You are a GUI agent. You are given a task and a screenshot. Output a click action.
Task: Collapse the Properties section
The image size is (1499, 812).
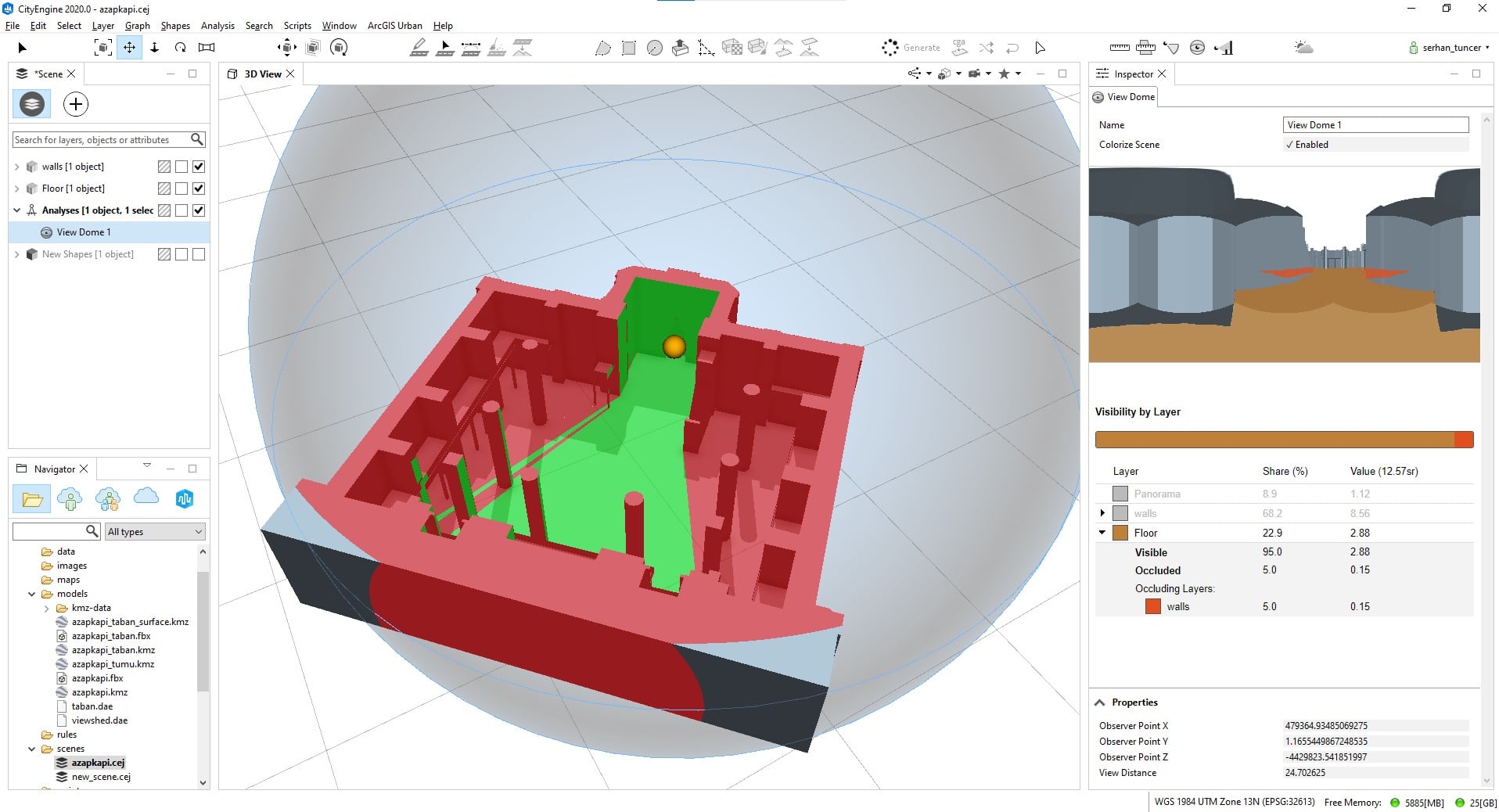(1101, 702)
